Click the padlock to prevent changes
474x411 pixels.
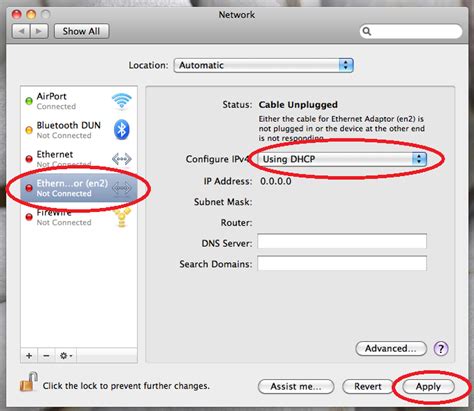[x=28, y=382]
